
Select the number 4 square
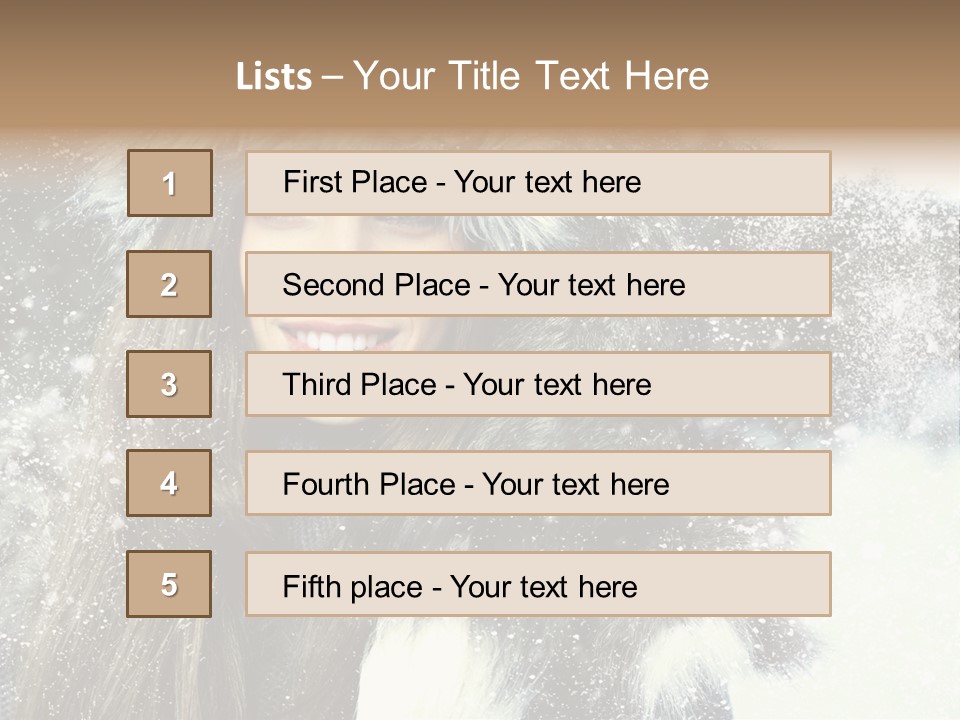tap(169, 483)
